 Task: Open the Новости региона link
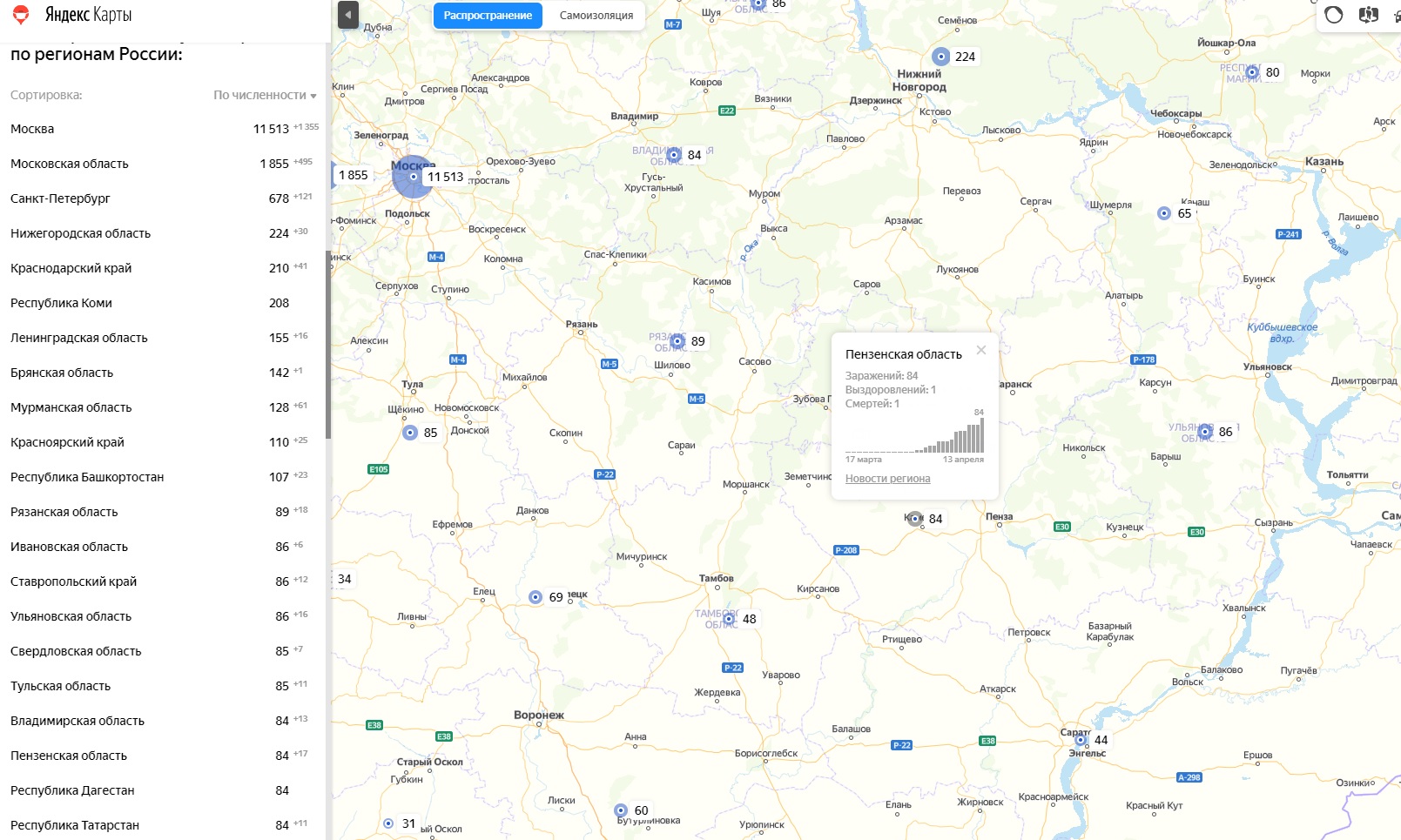[x=887, y=479]
